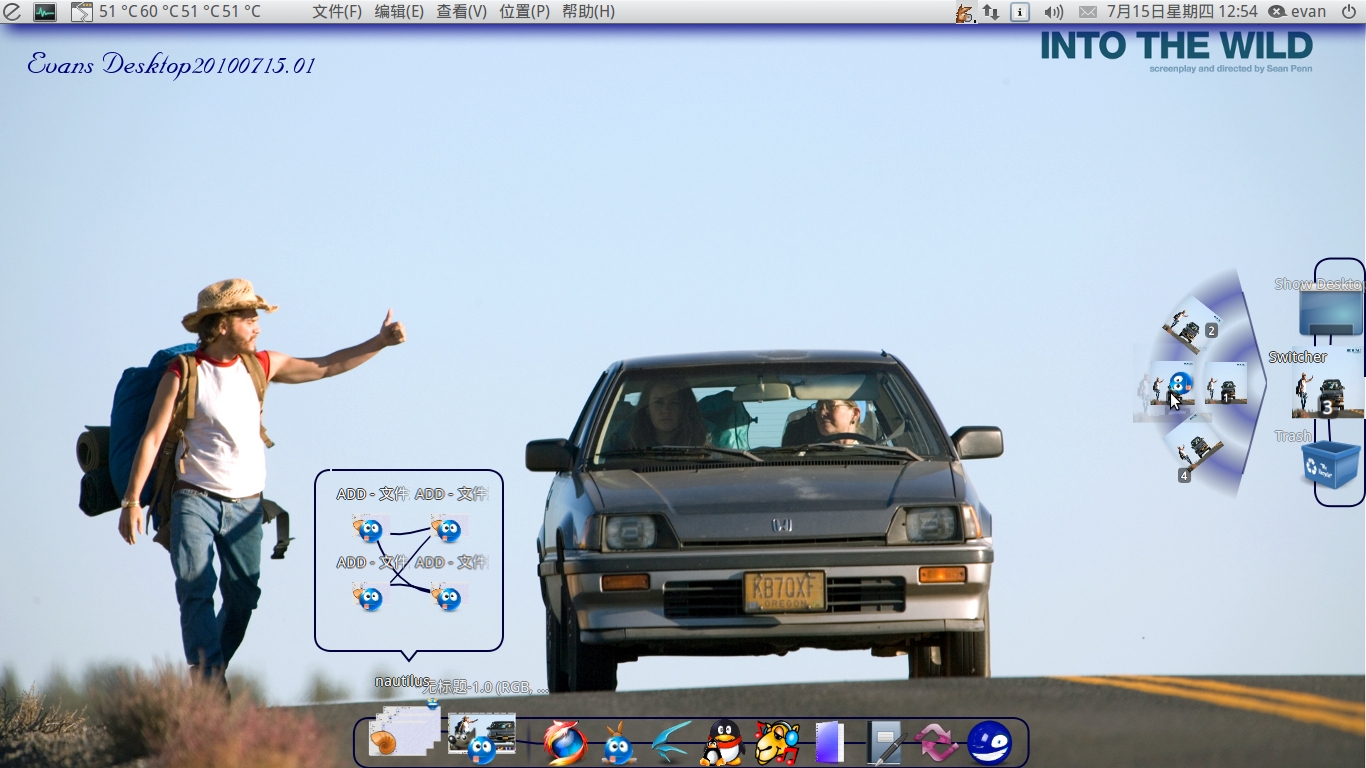Click the pink sync arrows dock icon

point(937,743)
